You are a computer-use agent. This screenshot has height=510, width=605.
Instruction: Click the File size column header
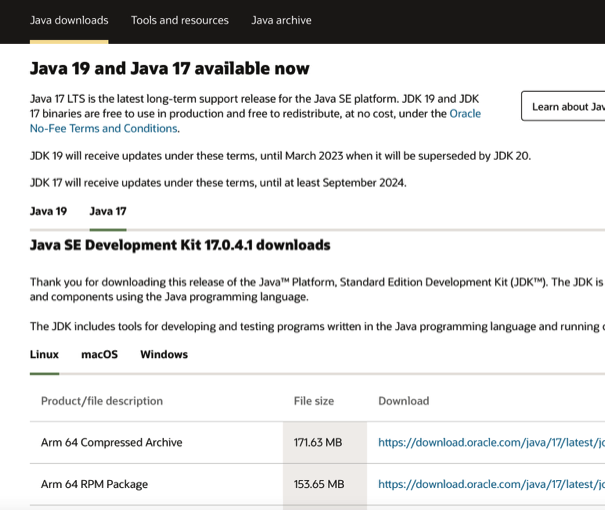tap(314, 401)
